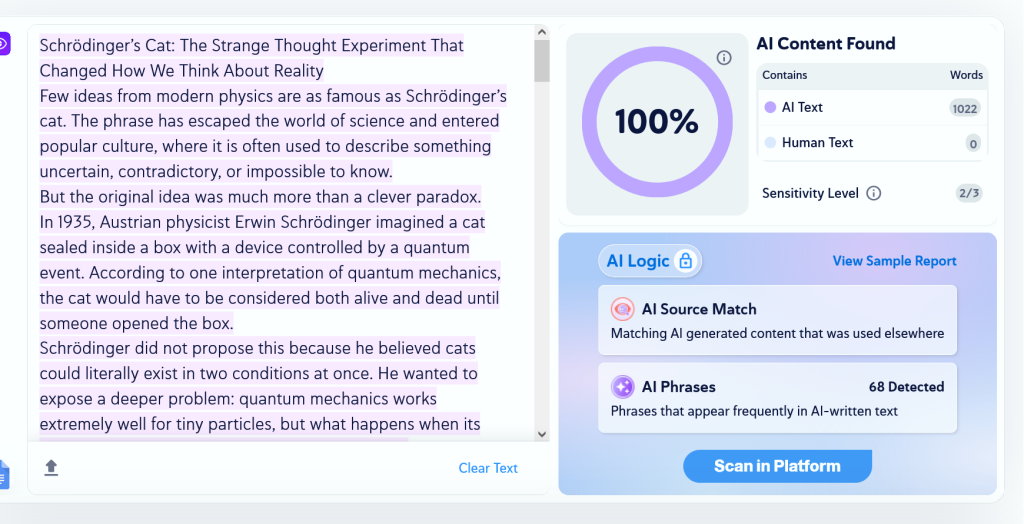The width and height of the screenshot is (1024, 524).
Task: Open the blue document icon at bottom left
Action: point(4,474)
